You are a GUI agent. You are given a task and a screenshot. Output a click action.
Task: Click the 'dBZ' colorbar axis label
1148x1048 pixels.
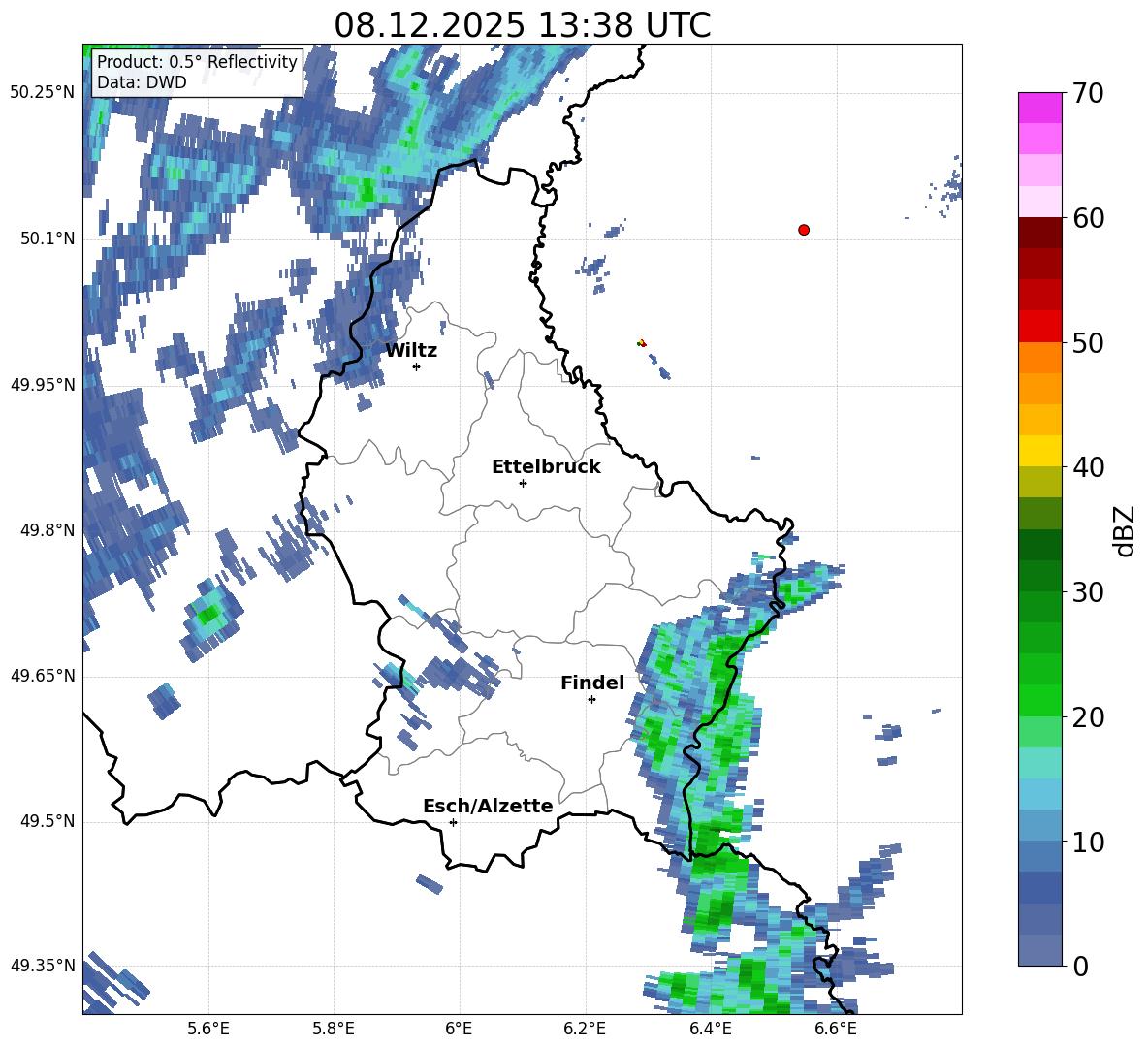(1124, 530)
